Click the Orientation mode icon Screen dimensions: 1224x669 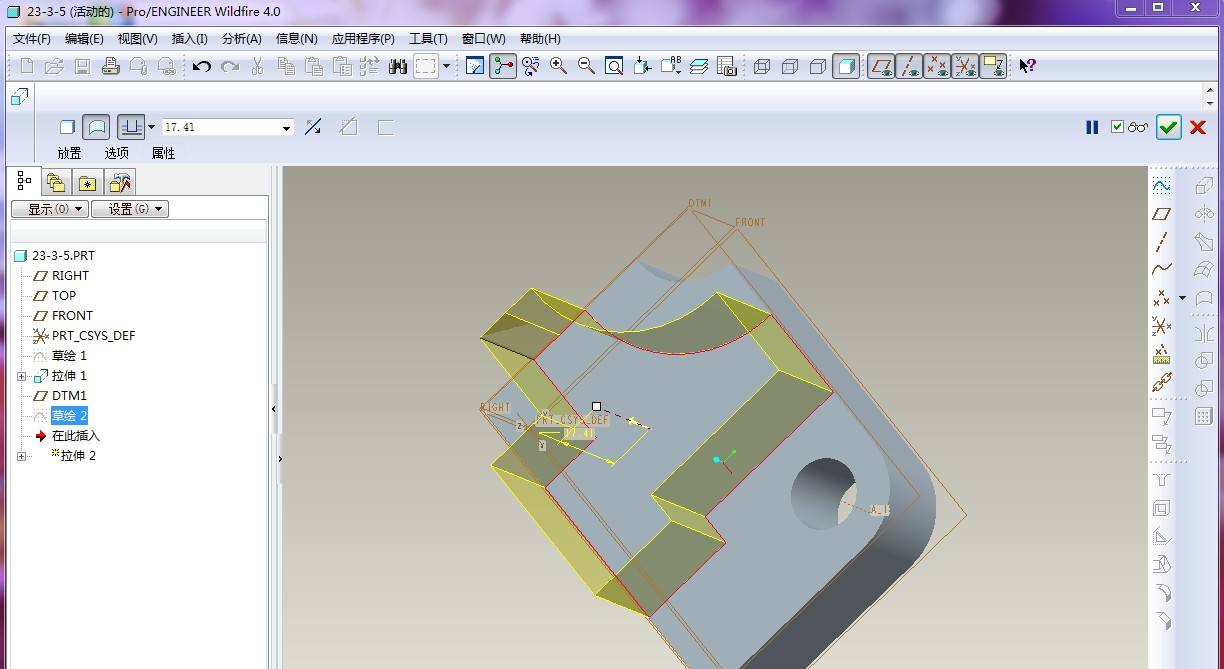531,66
